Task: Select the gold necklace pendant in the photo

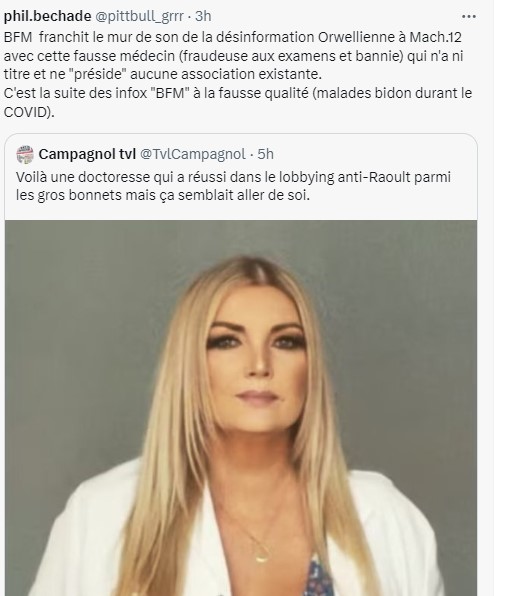Action: [x=262, y=555]
